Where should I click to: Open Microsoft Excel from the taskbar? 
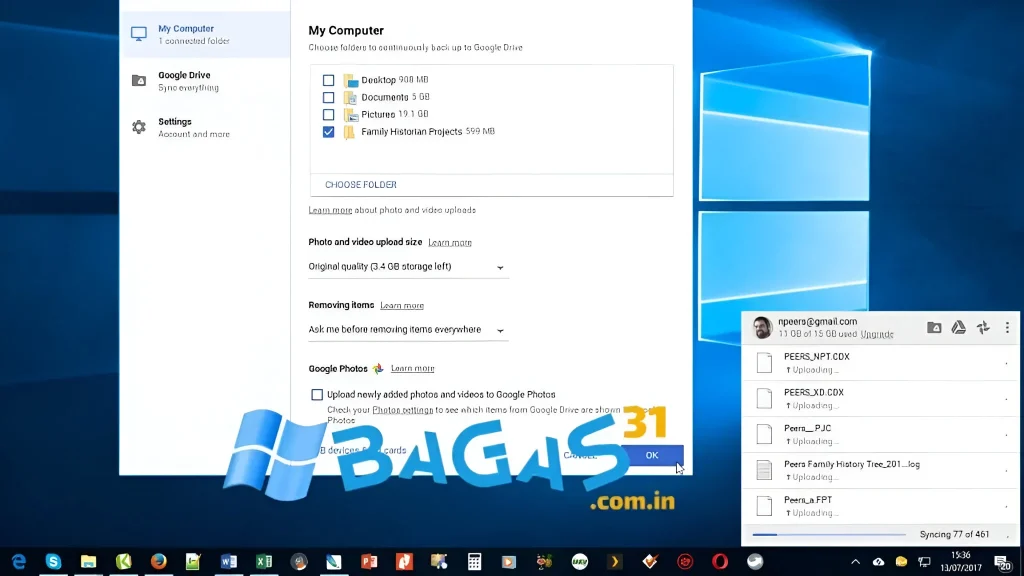pyautogui.click(x=264, y=562)
